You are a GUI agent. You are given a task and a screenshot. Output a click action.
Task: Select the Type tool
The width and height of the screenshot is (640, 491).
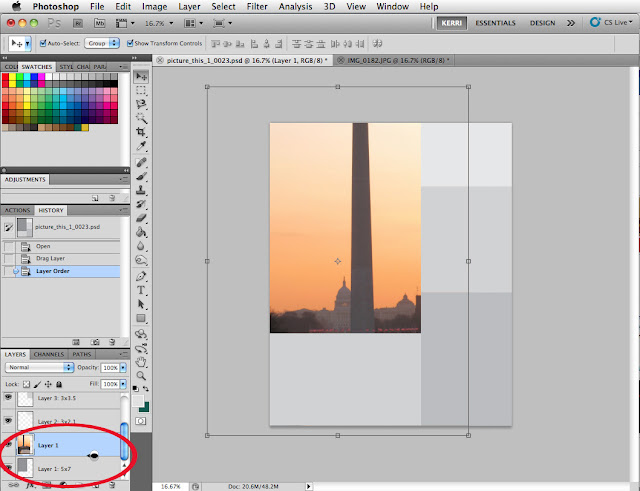pyautogui.click(x=141, y=289)
